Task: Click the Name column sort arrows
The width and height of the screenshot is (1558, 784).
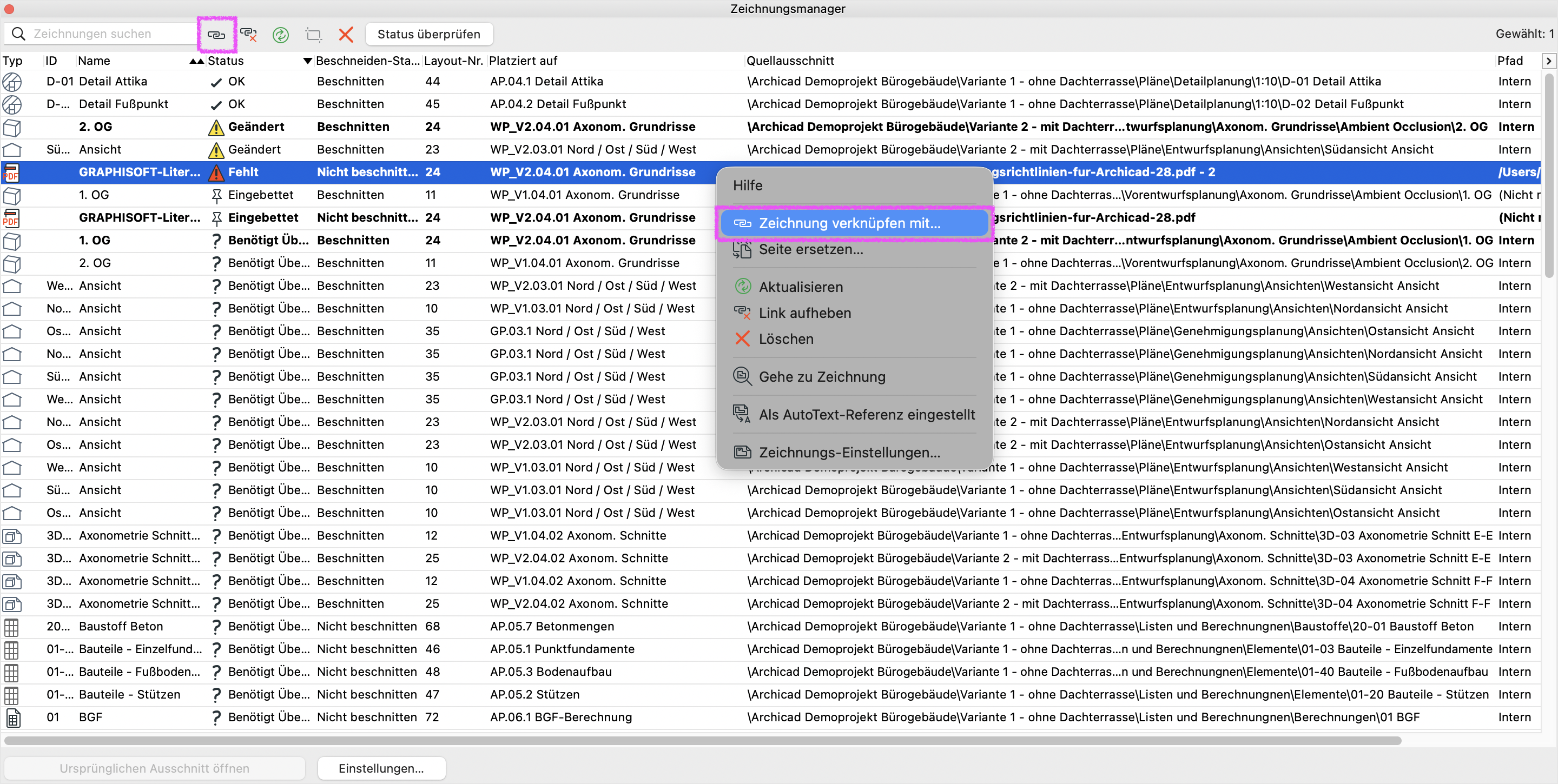Action: click(196, 61)
